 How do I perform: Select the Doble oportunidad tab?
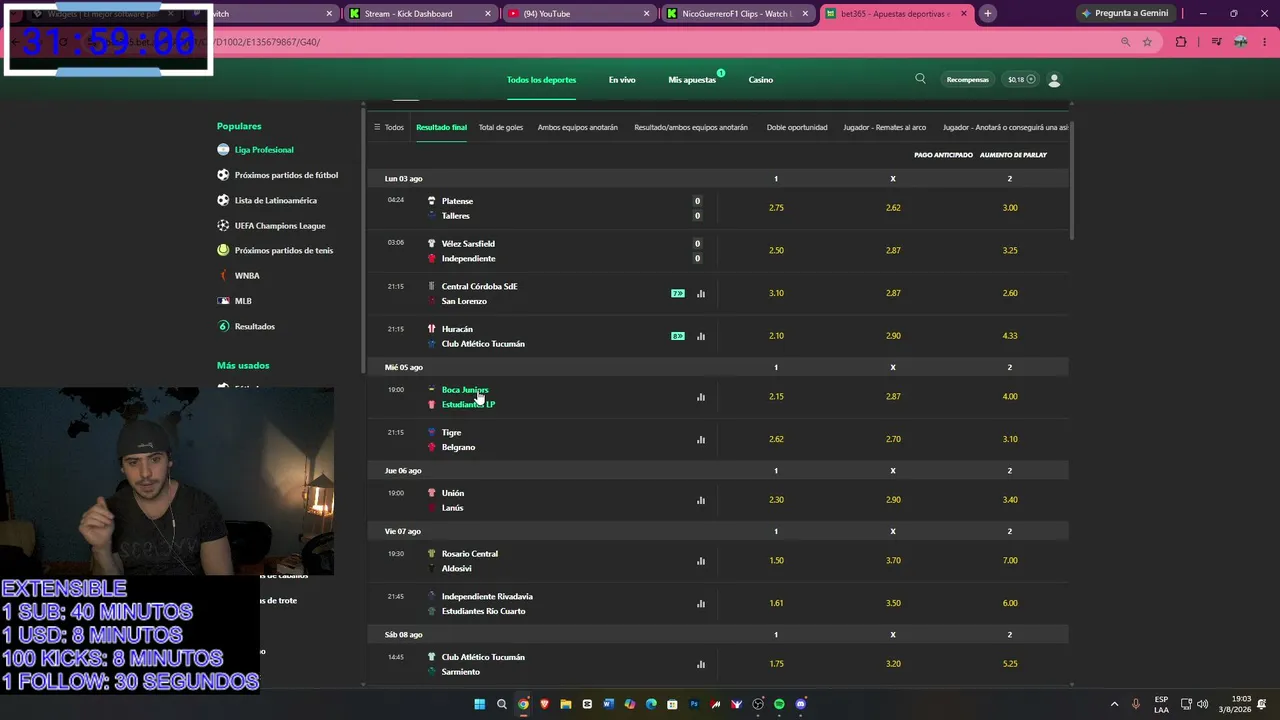click(797, 127)
